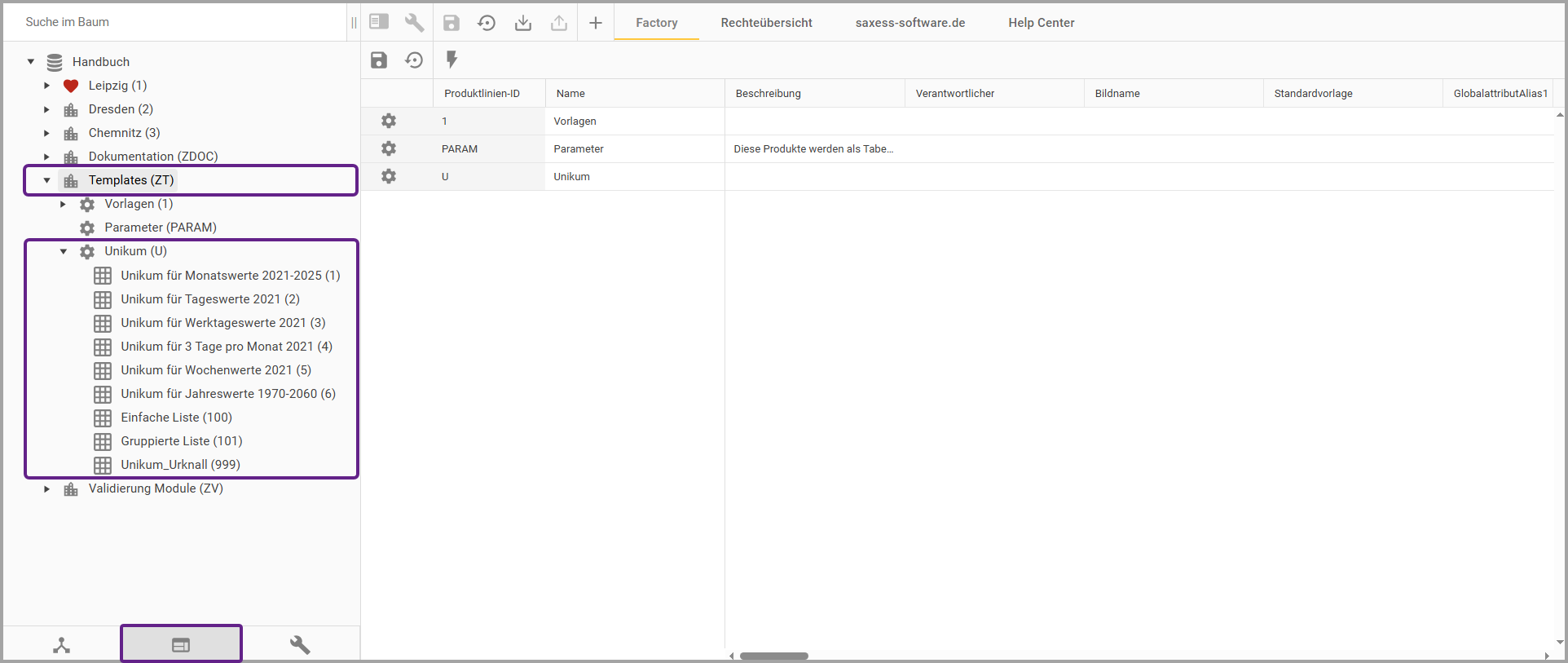The width and height of the screenshot is (1568, 663).
Task: Click the horizontal scrollbar thumb in the table
Action: [x=773, y=656]
